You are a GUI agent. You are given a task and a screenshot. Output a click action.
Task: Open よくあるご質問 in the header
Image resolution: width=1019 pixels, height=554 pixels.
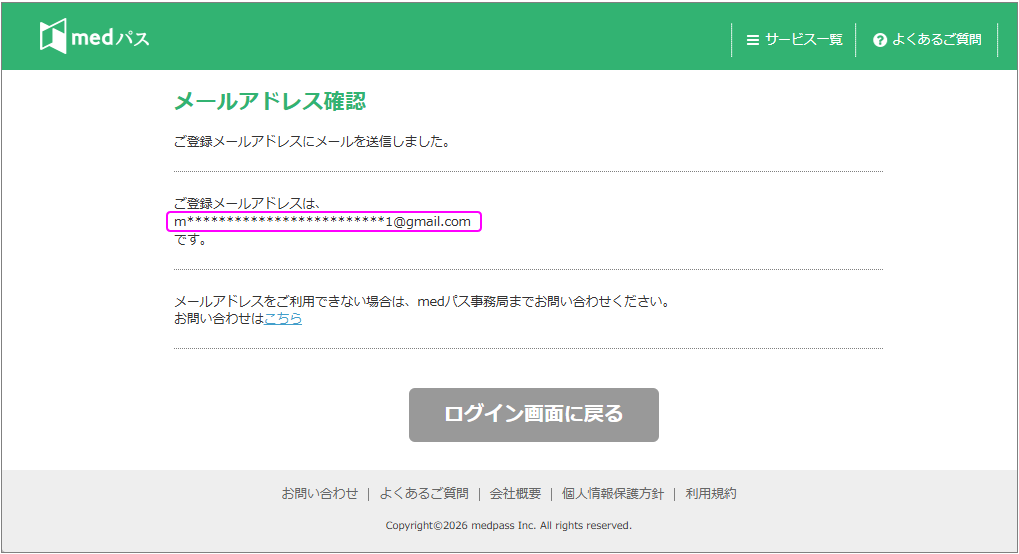pyautogui.click(x=936, y=40)
